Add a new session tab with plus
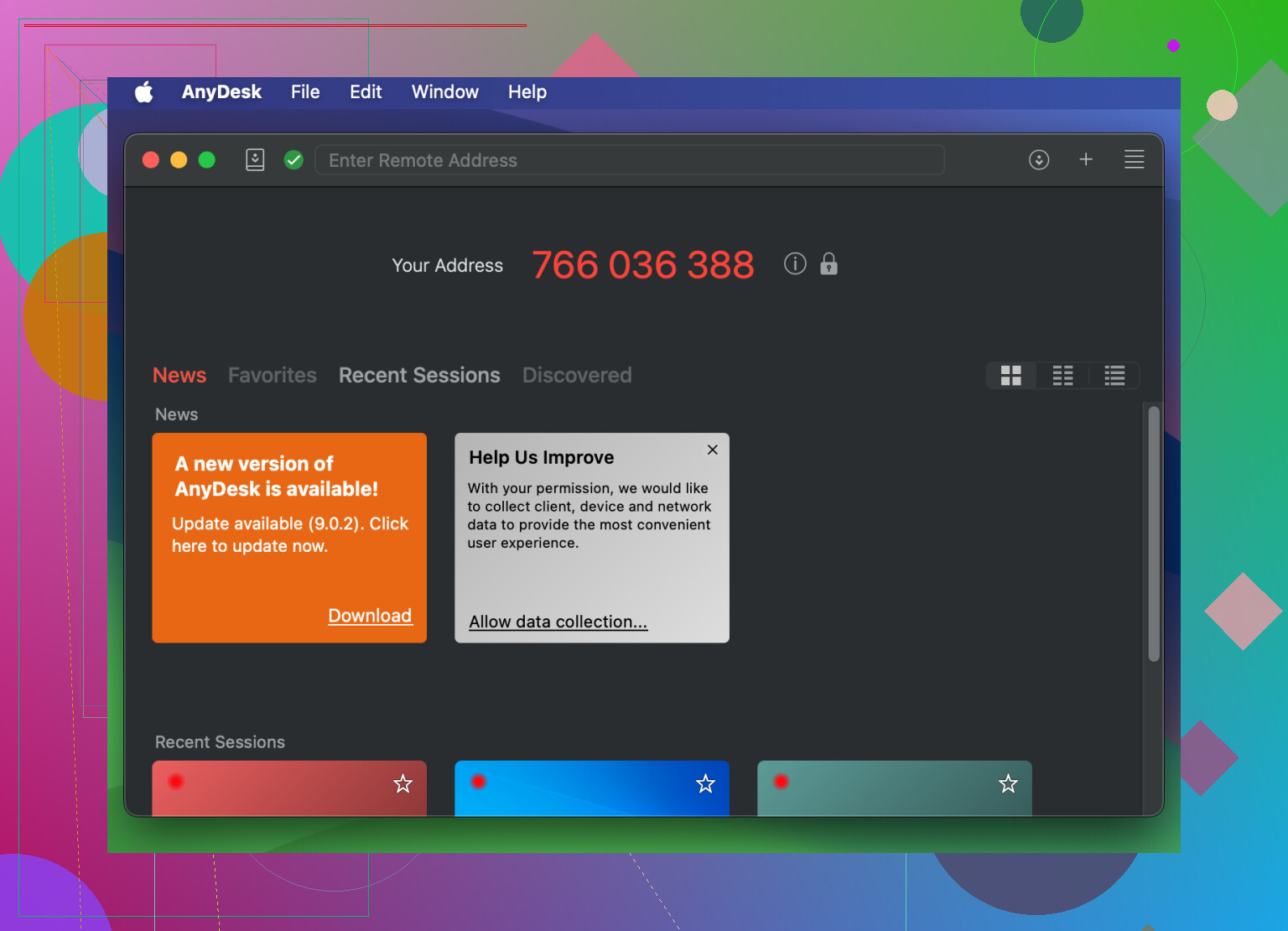Viewport: 1288px width, 931px height. [1086, 159]
